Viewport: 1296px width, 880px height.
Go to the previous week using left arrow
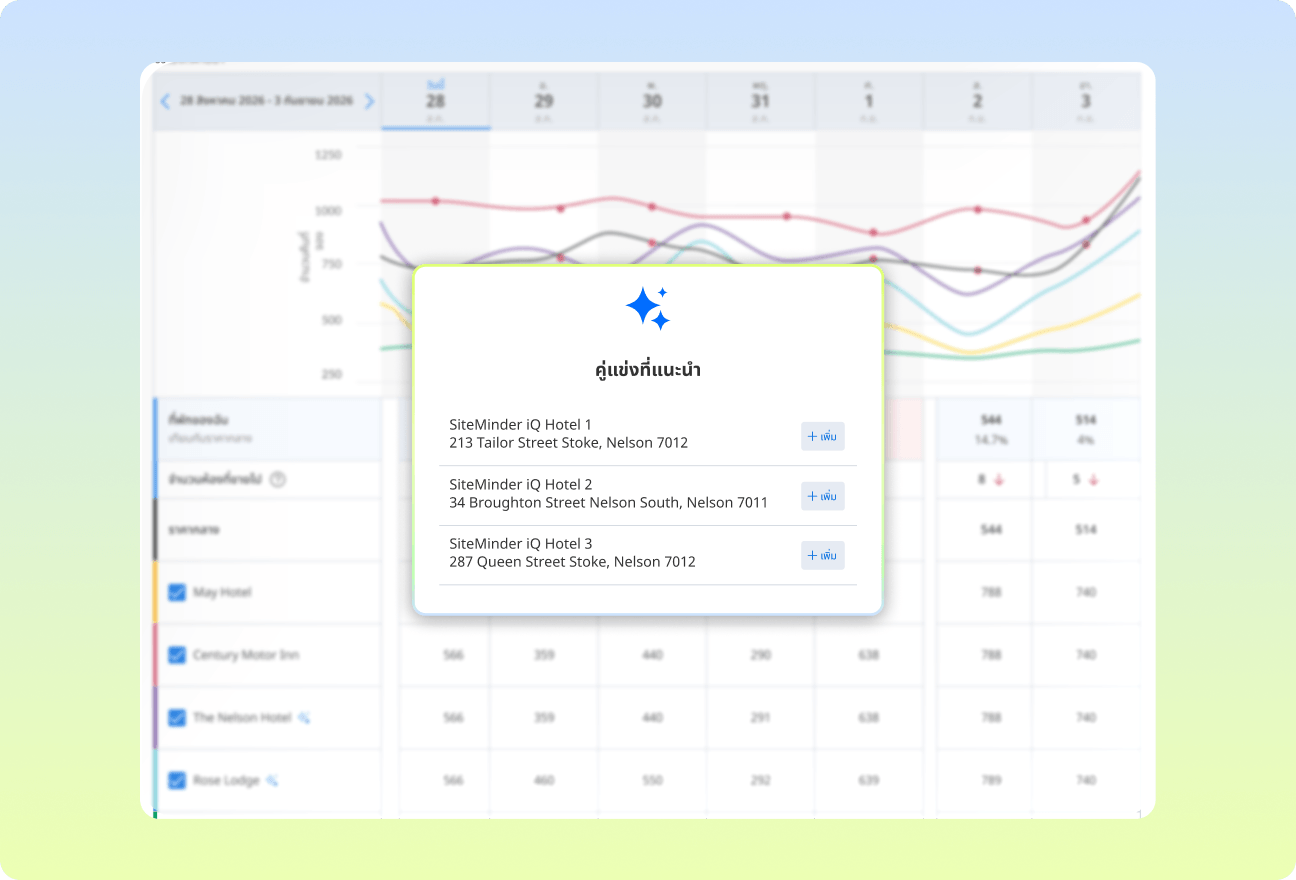(166, 101)
